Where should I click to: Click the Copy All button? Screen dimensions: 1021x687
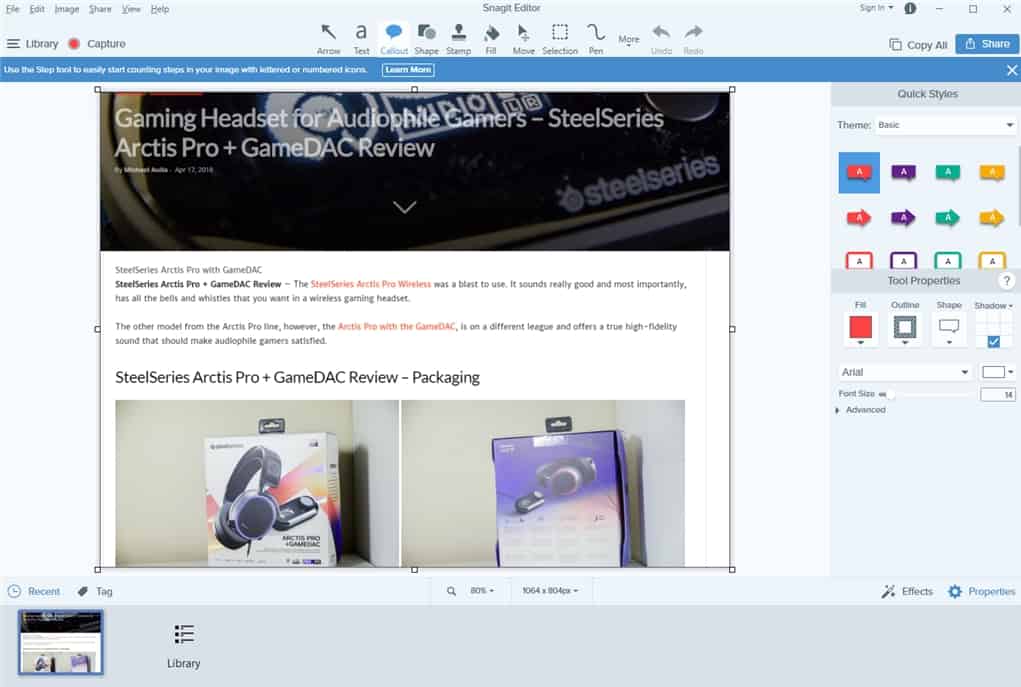(x=918, y=44)
